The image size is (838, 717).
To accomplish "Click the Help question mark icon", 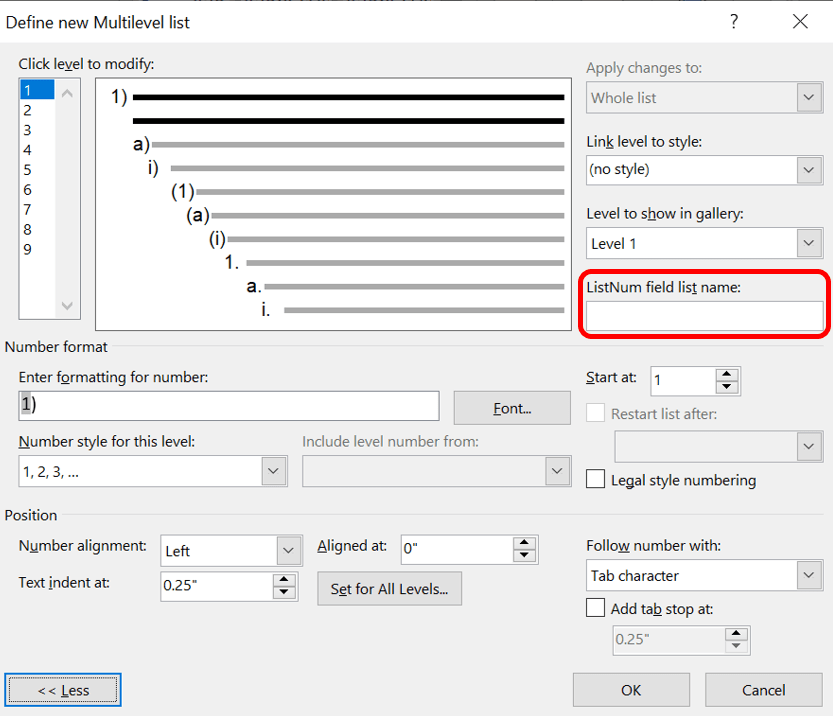I will coord(735,21).
